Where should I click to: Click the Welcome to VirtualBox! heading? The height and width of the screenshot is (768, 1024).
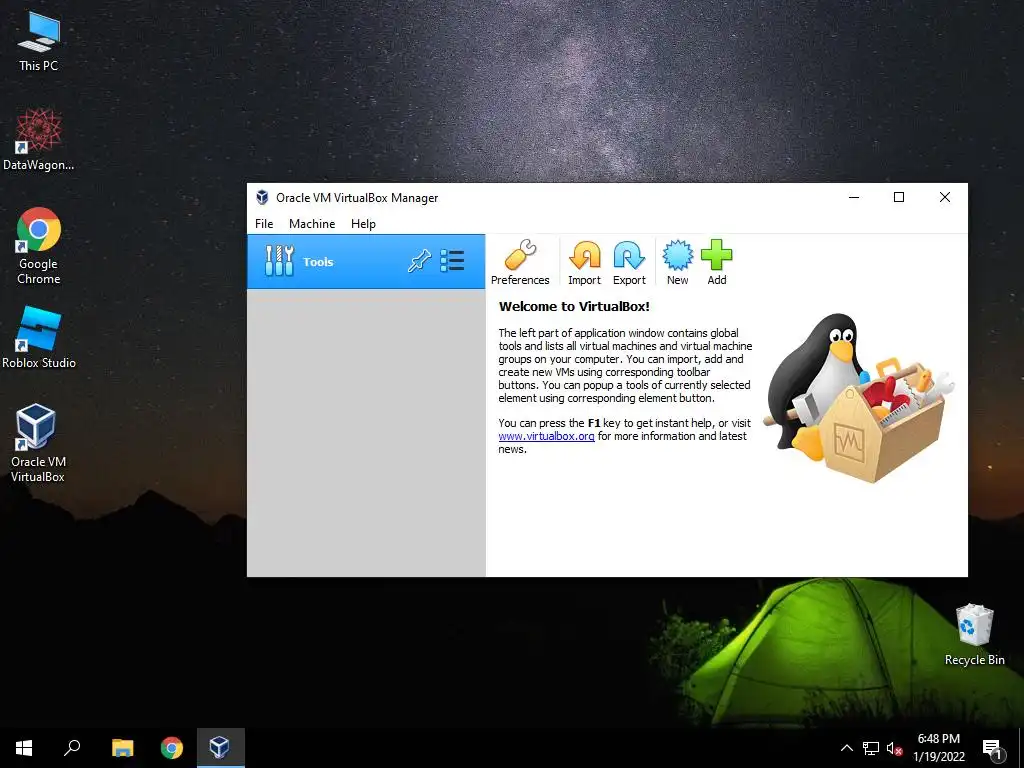(x=574, y=306)
